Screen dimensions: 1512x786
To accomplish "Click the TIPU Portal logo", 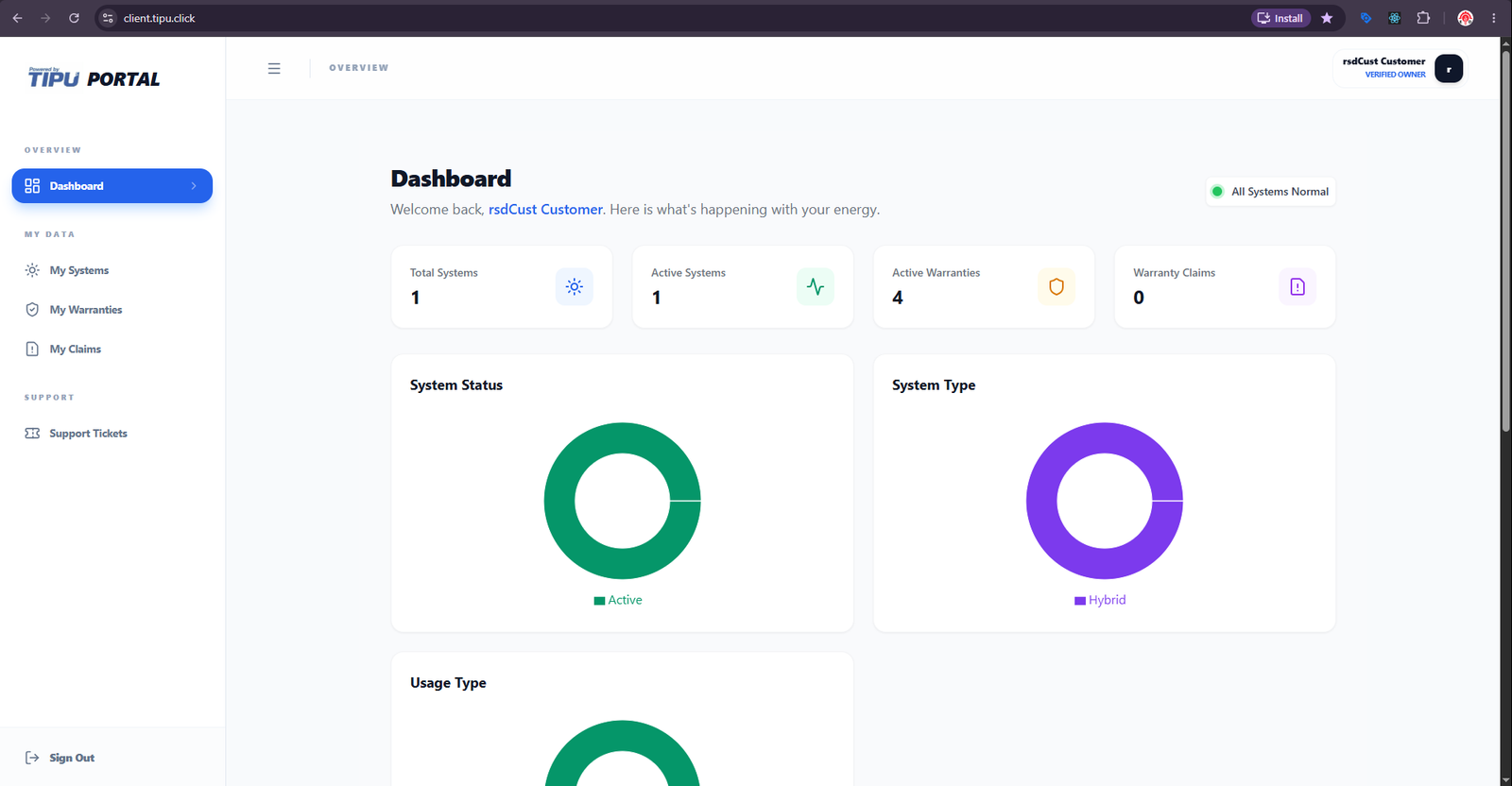I will 94,77.
